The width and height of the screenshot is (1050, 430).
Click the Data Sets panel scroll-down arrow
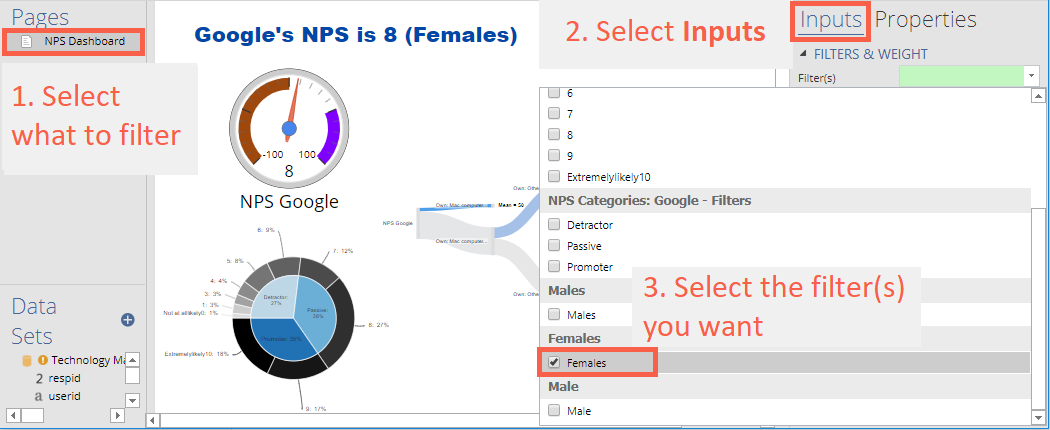[133, 401]
